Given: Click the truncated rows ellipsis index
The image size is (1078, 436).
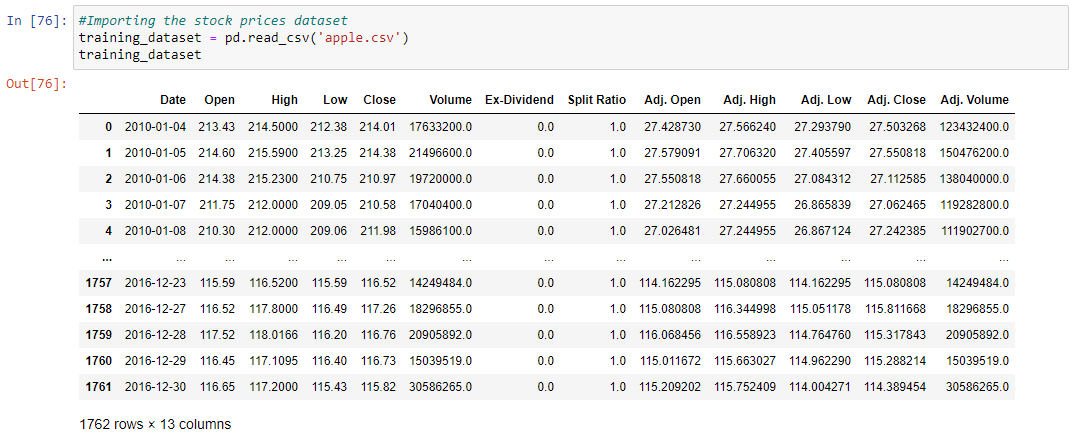Looking at the screenshot, I should [x=107, y=259].
